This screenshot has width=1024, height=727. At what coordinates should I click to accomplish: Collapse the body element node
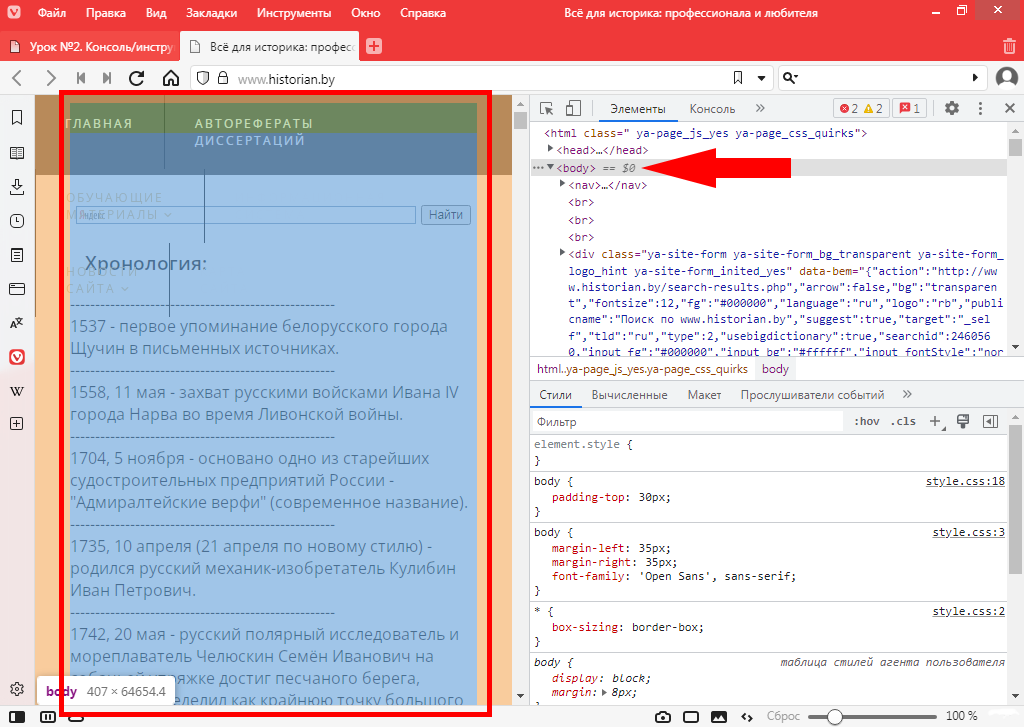click(550, 167)
